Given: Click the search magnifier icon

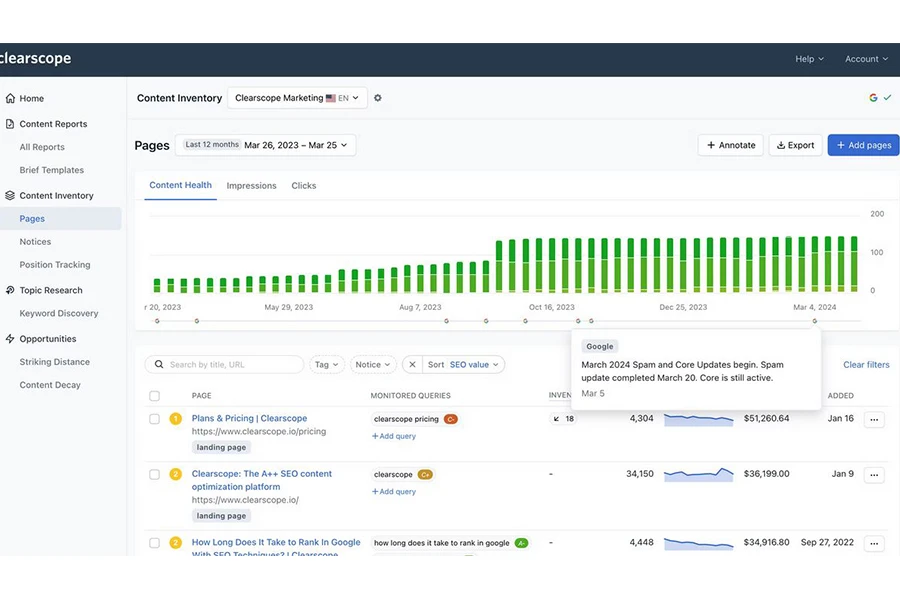Looking at the screenshot, I should (159, 365).
